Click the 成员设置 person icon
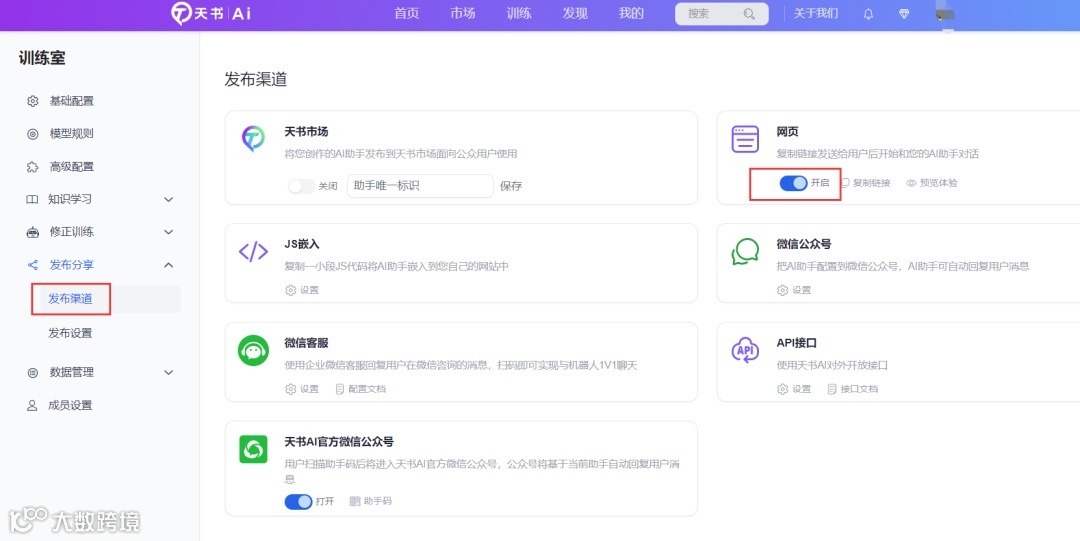Image resolution: width=1080 pixels, height=541 pixels. pyautogui.click(x=32, y=405)
